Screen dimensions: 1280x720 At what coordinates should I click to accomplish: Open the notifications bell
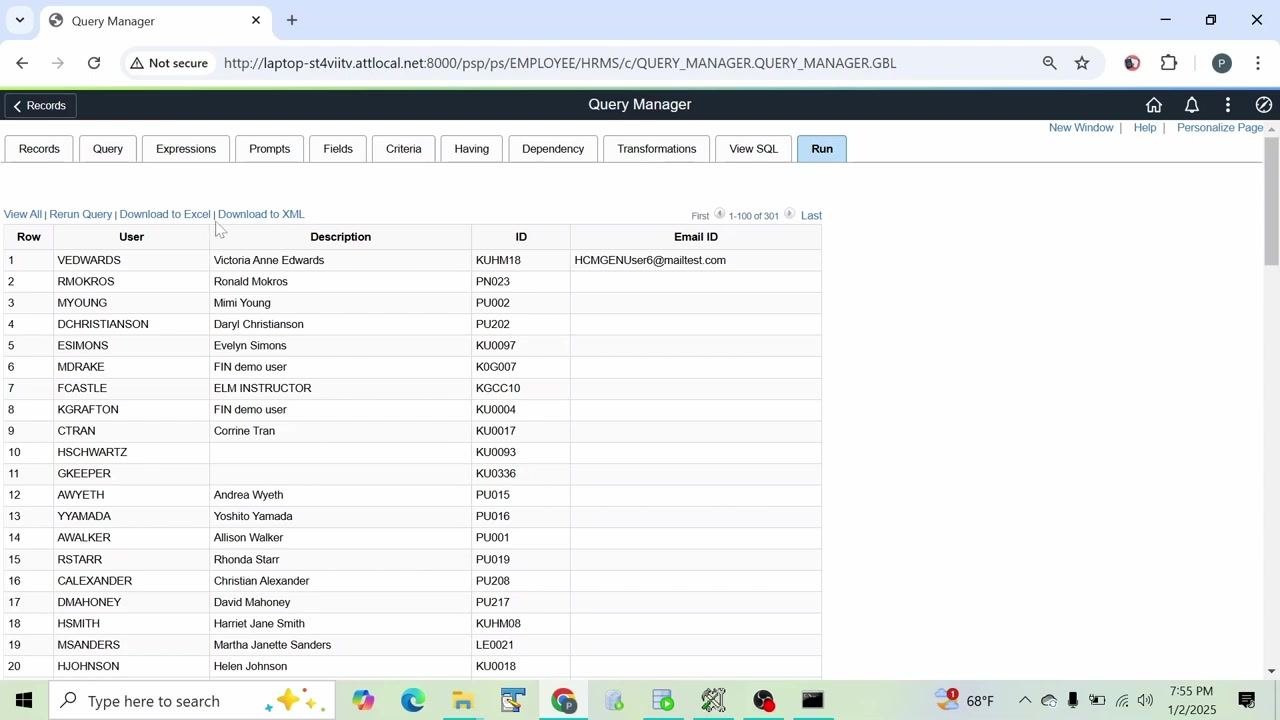pos(1192,105)
